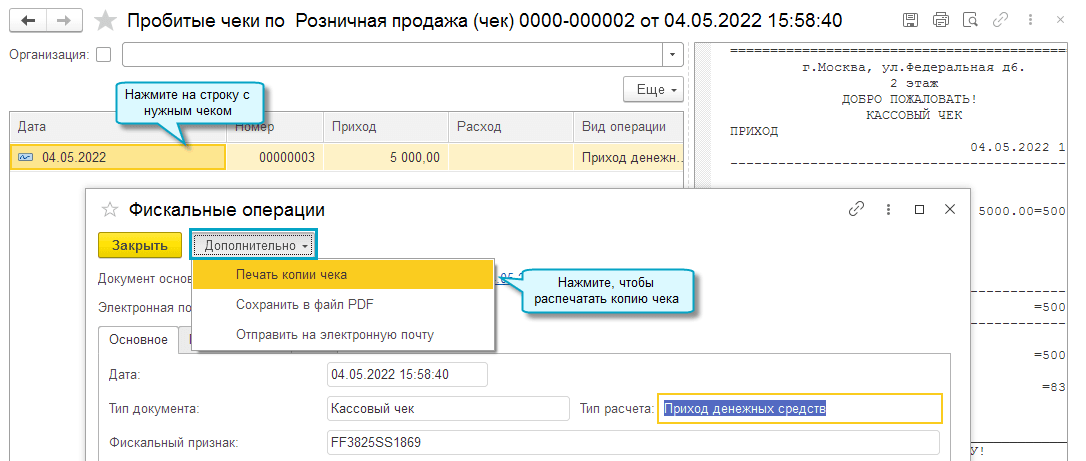Open the print preview icon
1086x461 pixels.
(969, 20)
